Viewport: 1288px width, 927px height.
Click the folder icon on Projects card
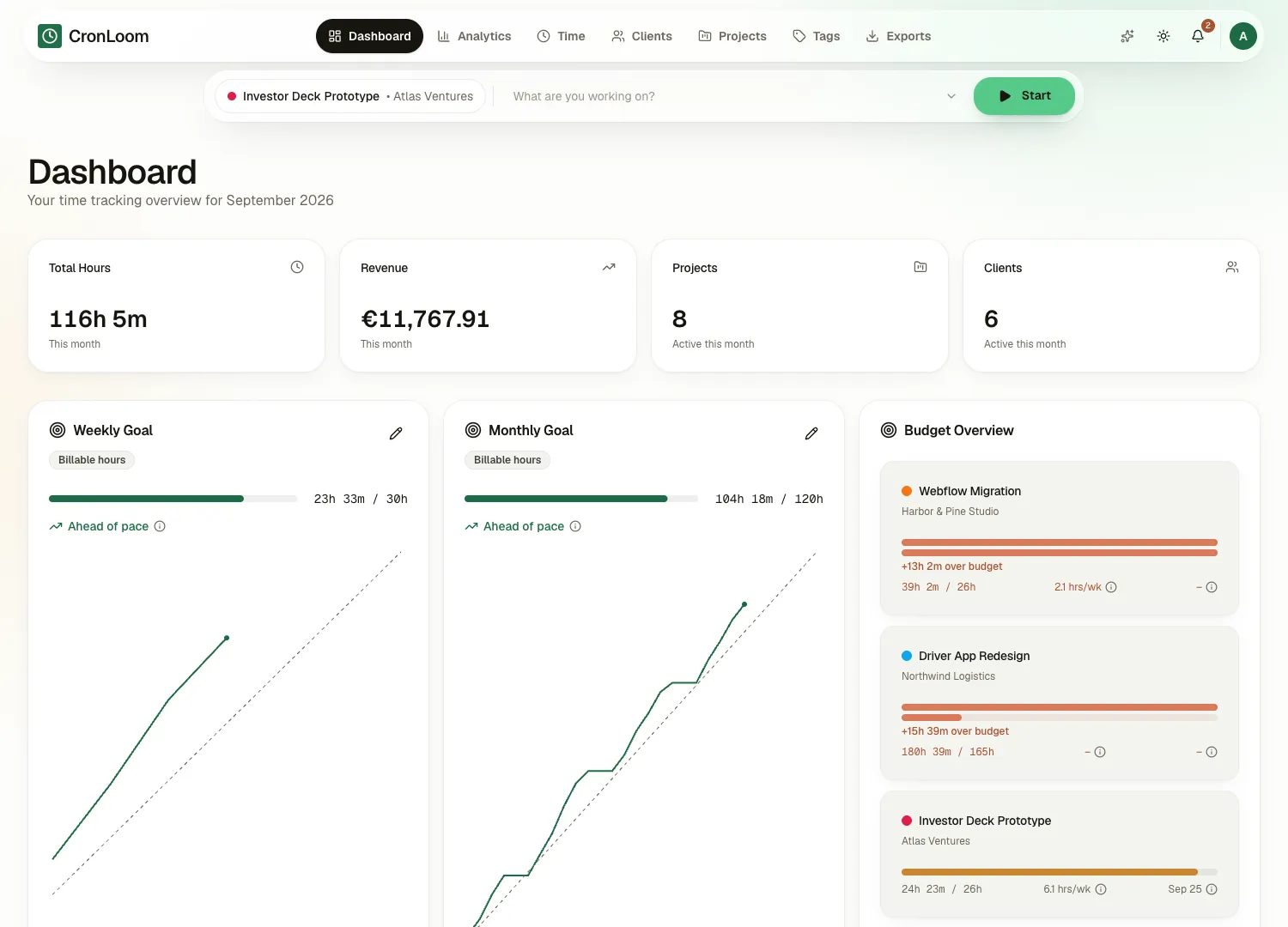click(x=920, y=267)
